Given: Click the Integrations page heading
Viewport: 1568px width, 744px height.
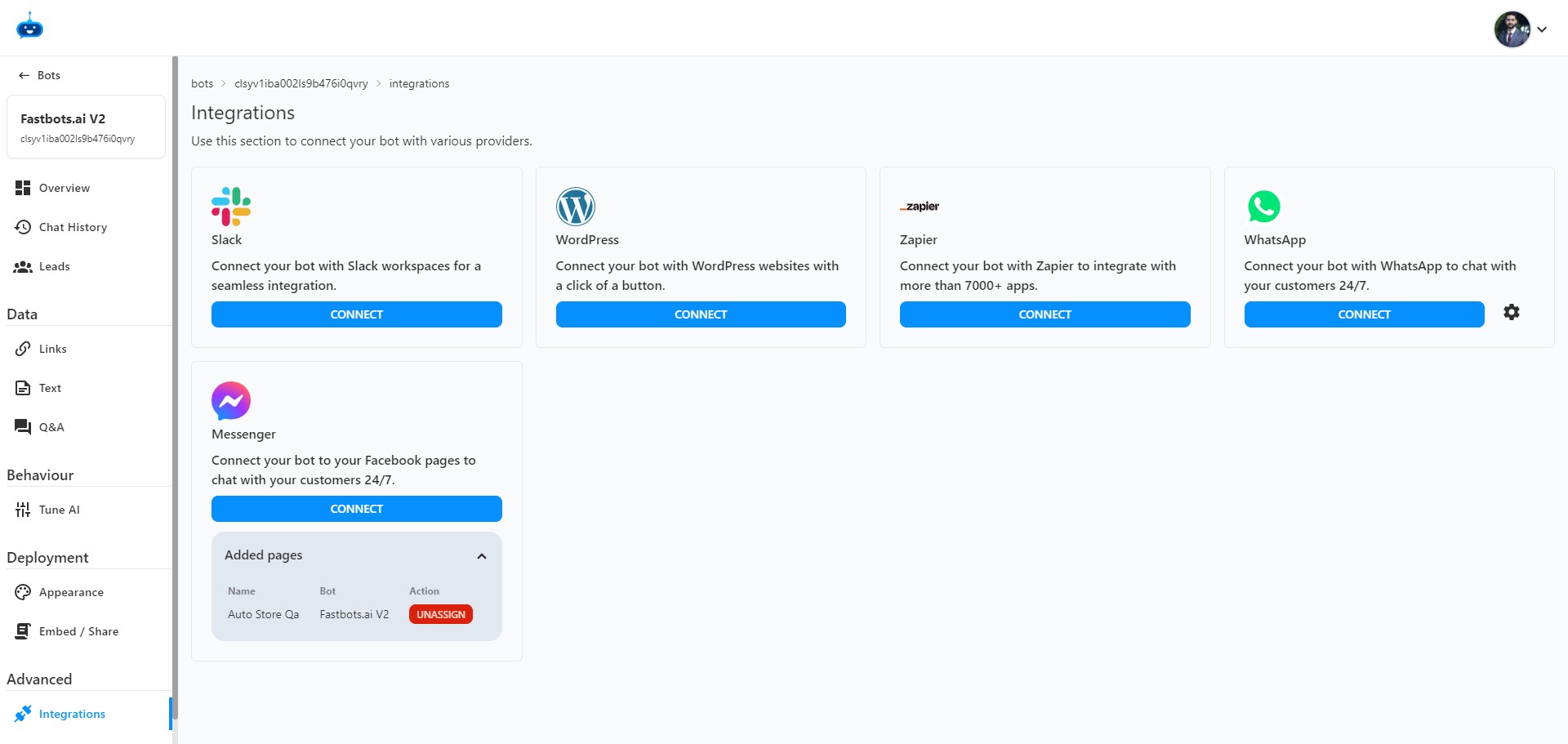Looking at the screenshot, I should click(x=243, y=113).
